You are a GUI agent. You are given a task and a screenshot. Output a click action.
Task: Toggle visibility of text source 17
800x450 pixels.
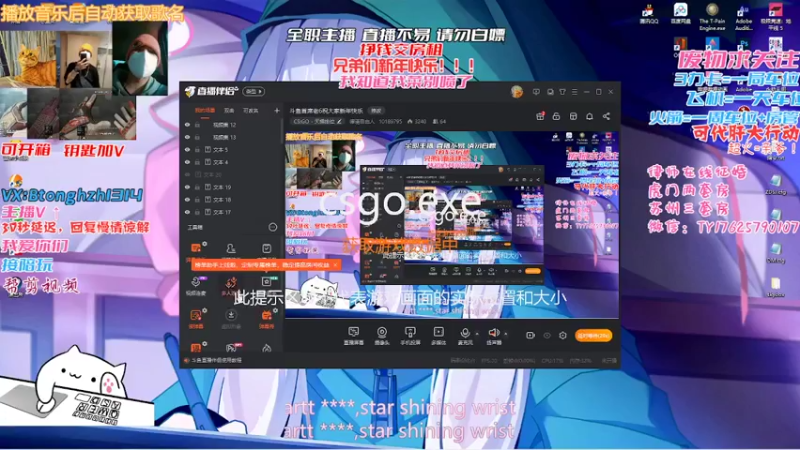(x=187, y=212)
